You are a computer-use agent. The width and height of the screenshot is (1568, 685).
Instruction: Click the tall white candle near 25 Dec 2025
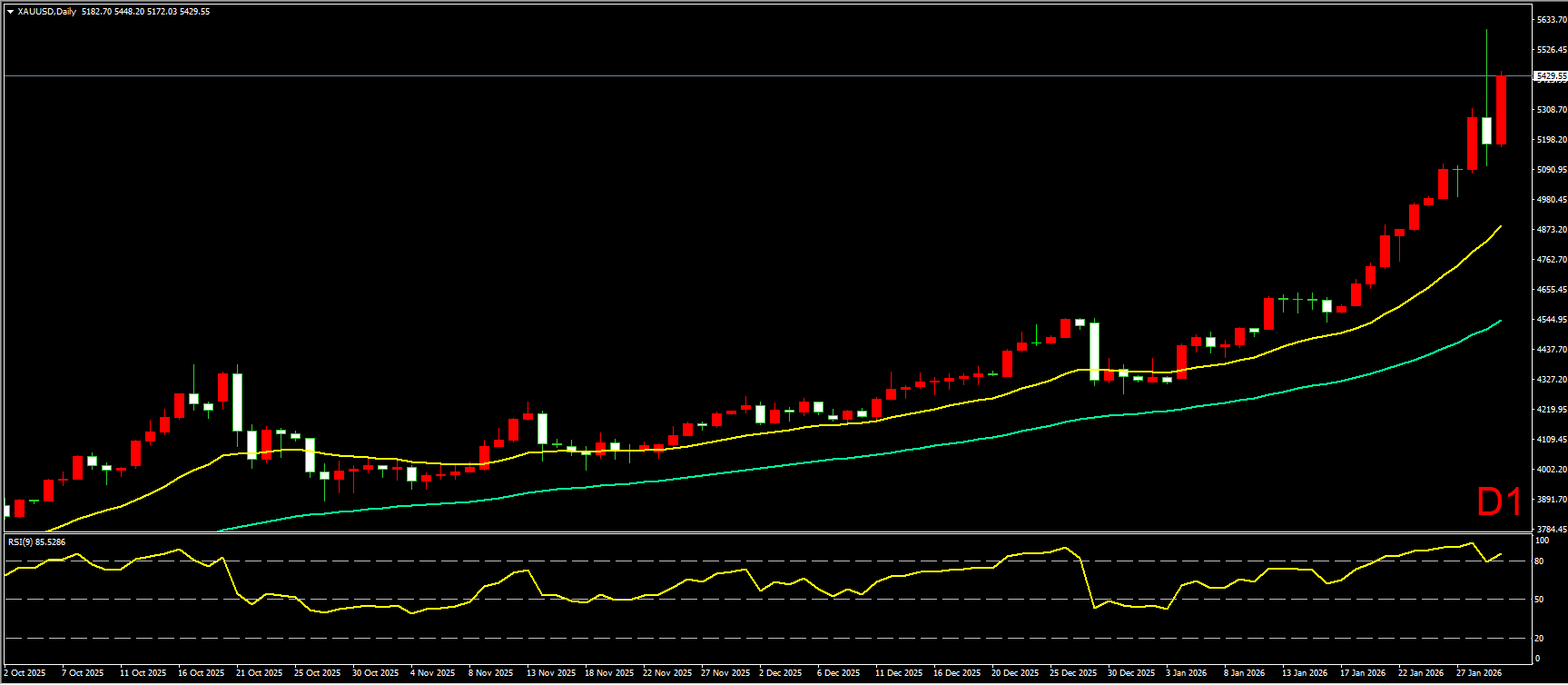1095,351
